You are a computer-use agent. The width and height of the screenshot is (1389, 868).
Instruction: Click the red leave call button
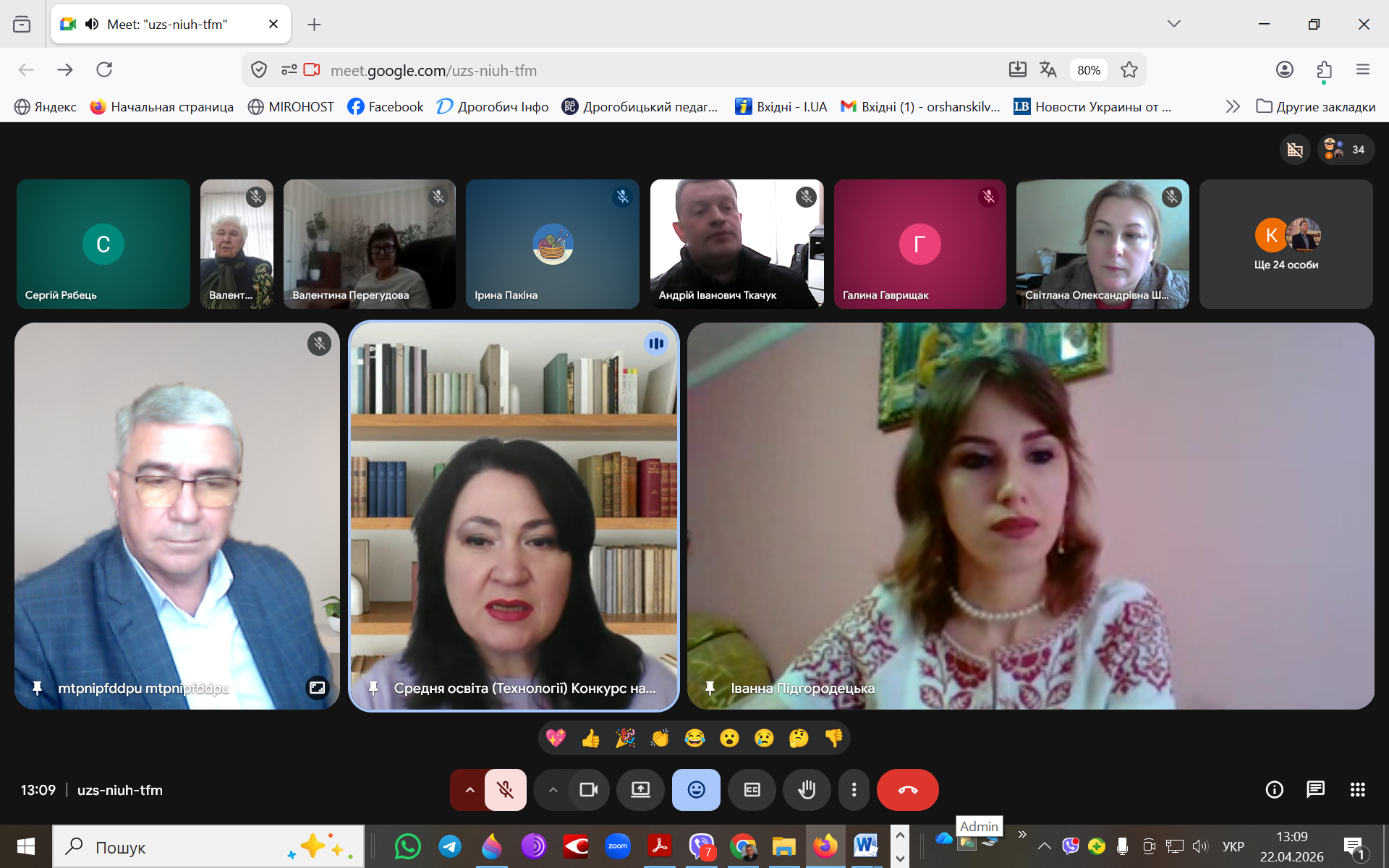click(x=907, y=790)
